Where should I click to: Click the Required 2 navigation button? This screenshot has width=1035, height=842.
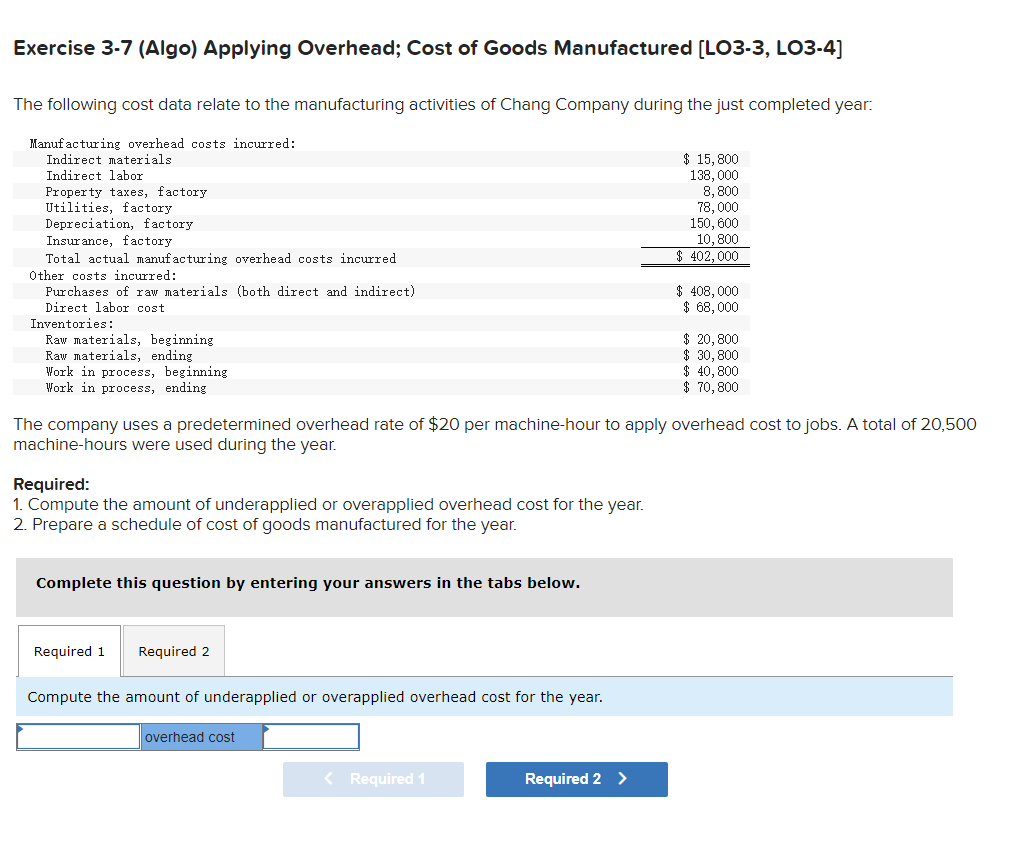[x=576, y=779]
